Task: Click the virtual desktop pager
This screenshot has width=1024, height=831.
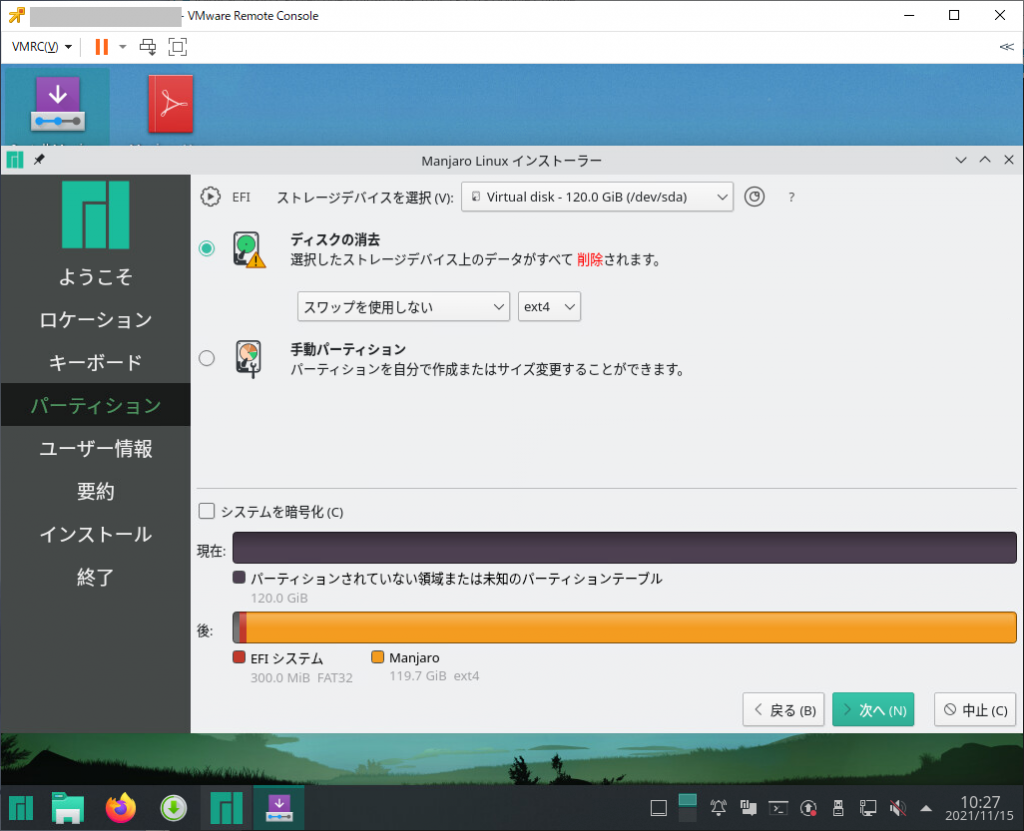Action: click(x=688, y=808)
